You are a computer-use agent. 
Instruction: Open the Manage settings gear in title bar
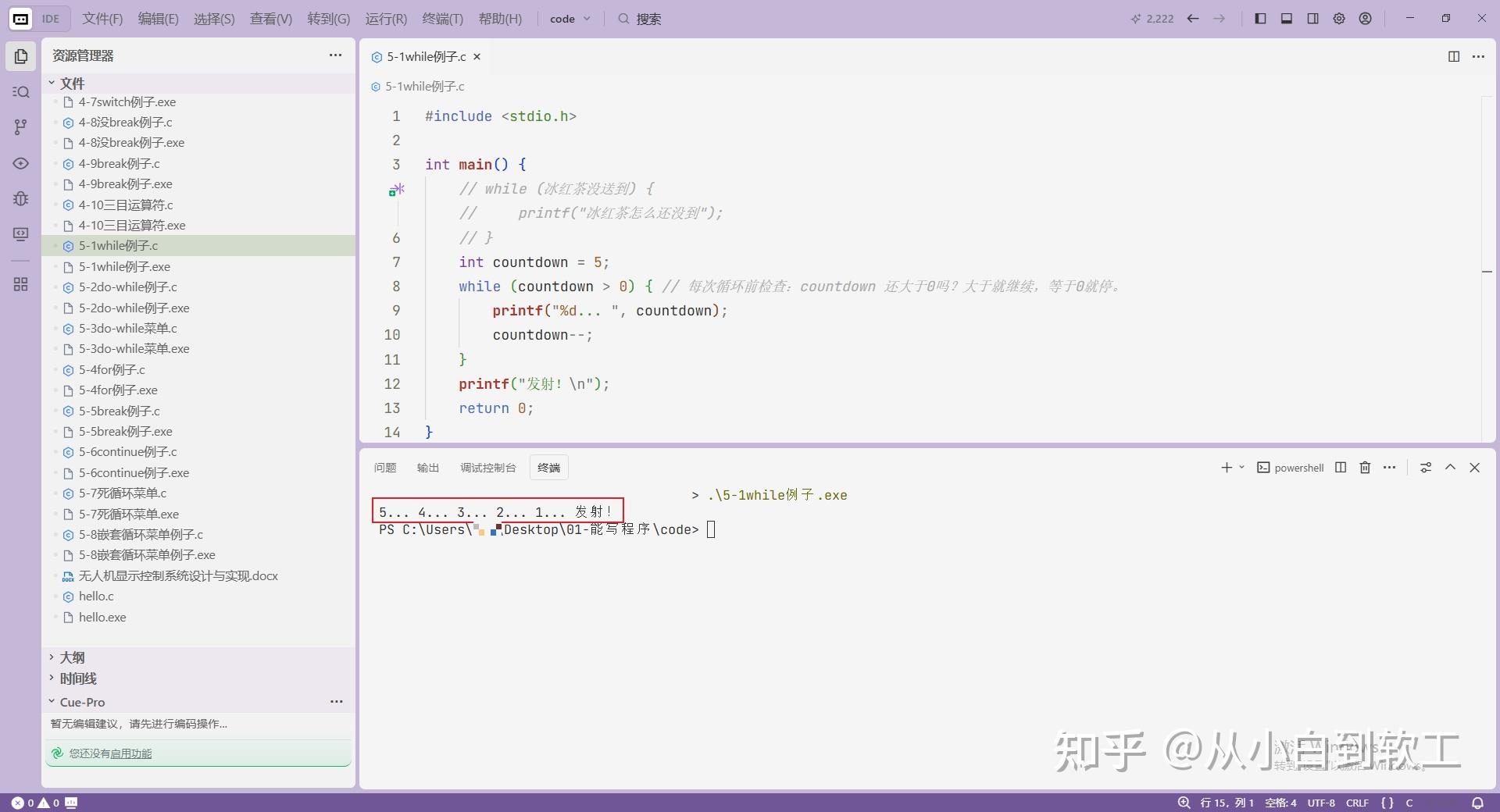pyautogui.click(x=1339, y=19)
